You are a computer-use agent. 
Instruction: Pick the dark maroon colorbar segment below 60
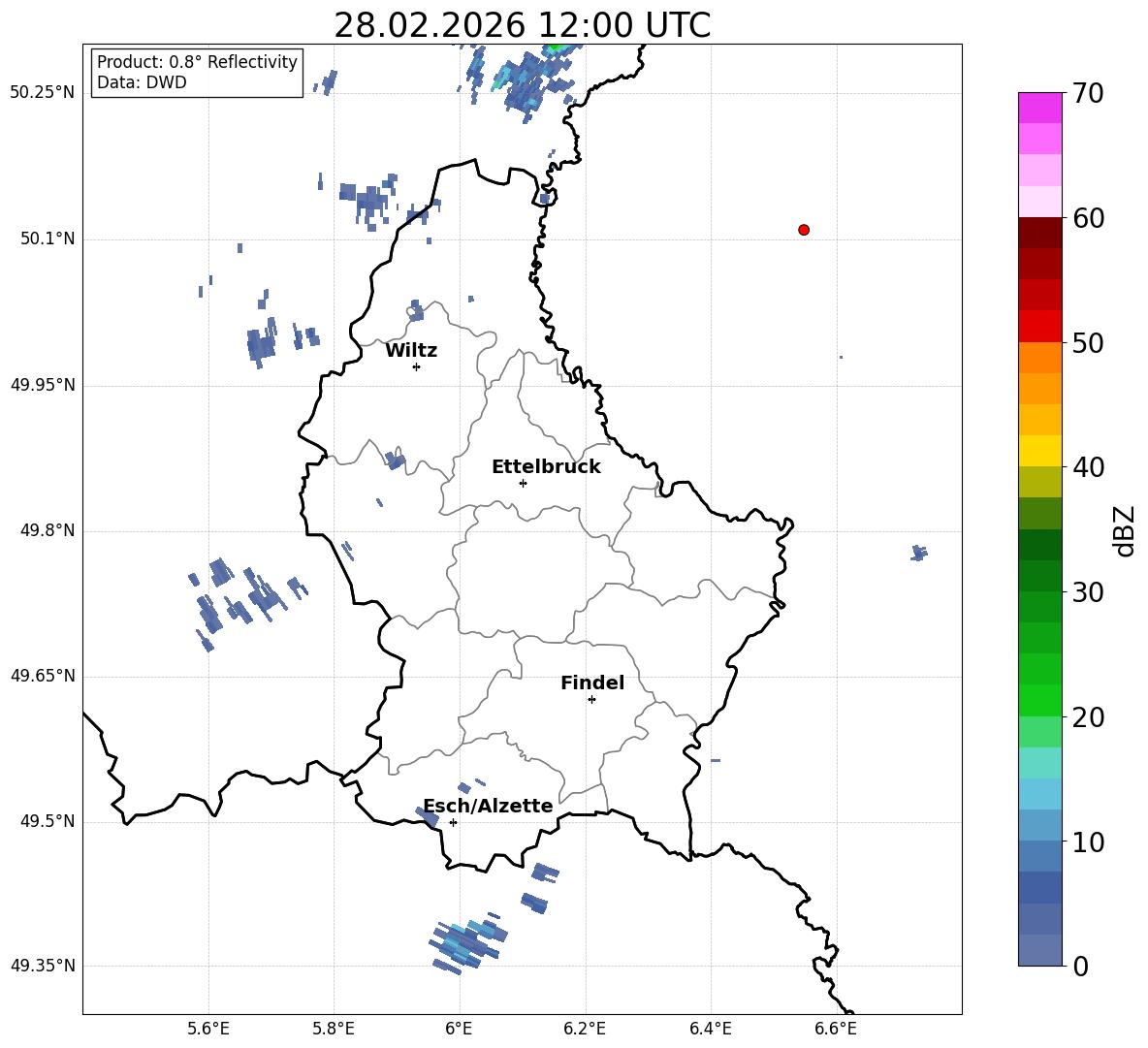[1040, 234]
